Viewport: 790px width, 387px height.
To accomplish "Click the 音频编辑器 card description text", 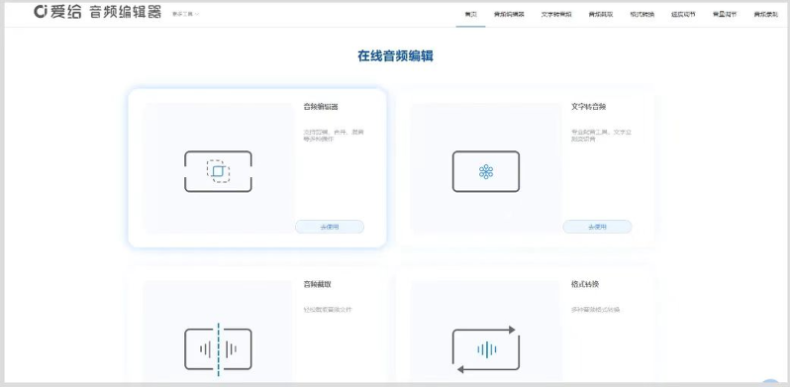I will [334, 135].
